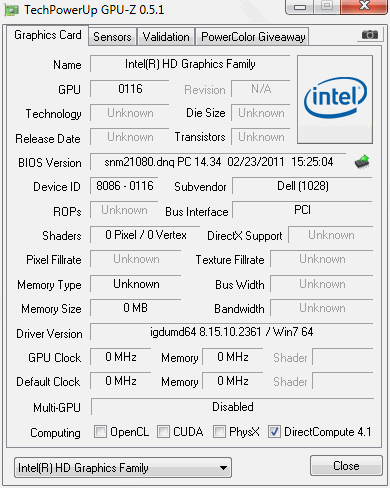Image resolution: width=390 pixels, height=488 pixels.
Task: Click the Multi-GPU Disabled field
Action: [x=232, y=407]
